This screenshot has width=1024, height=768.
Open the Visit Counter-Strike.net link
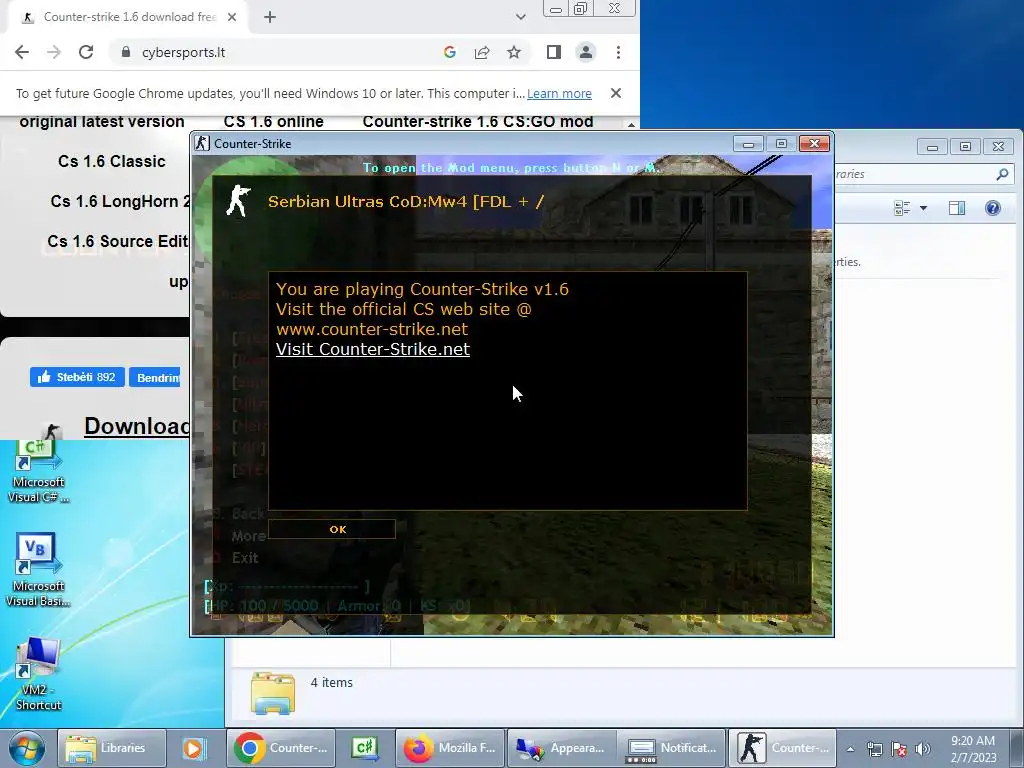372,349
